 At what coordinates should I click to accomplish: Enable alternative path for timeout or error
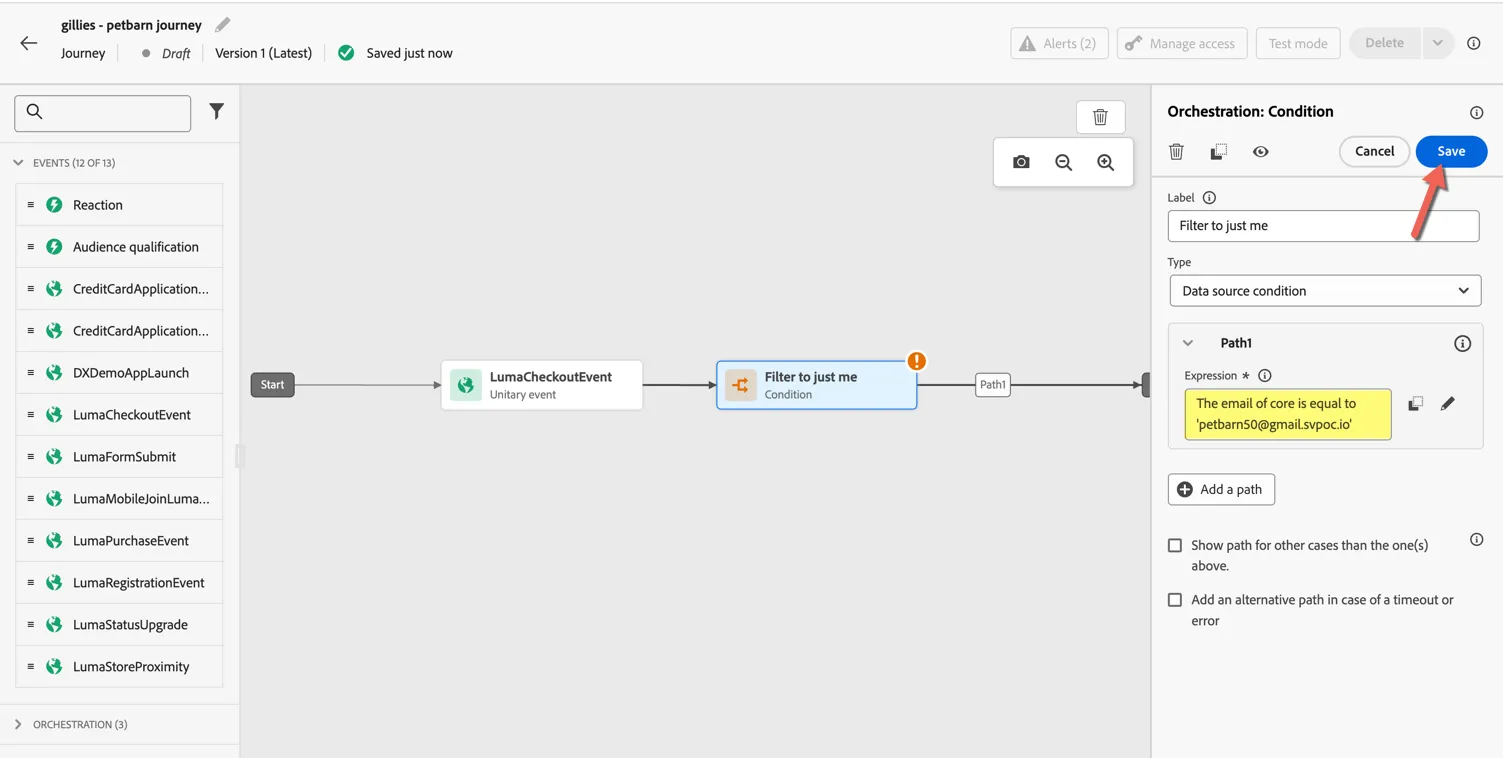click(1175, 600)
